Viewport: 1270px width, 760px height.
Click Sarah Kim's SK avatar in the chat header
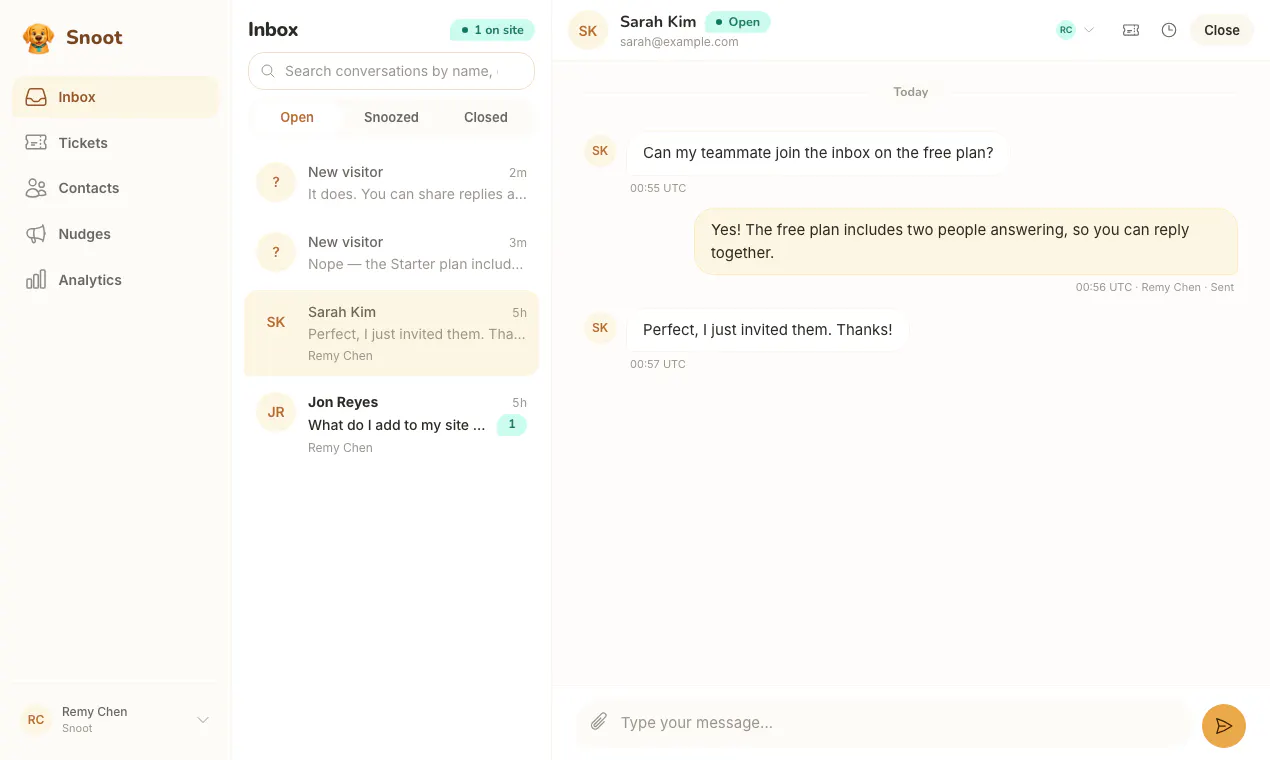click(x=588, y=30)
